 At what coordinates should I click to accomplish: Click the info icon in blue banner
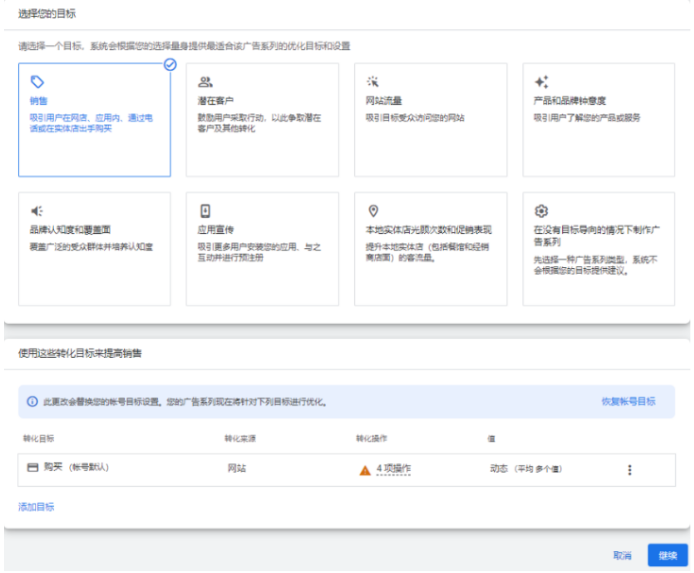[32, 401]
